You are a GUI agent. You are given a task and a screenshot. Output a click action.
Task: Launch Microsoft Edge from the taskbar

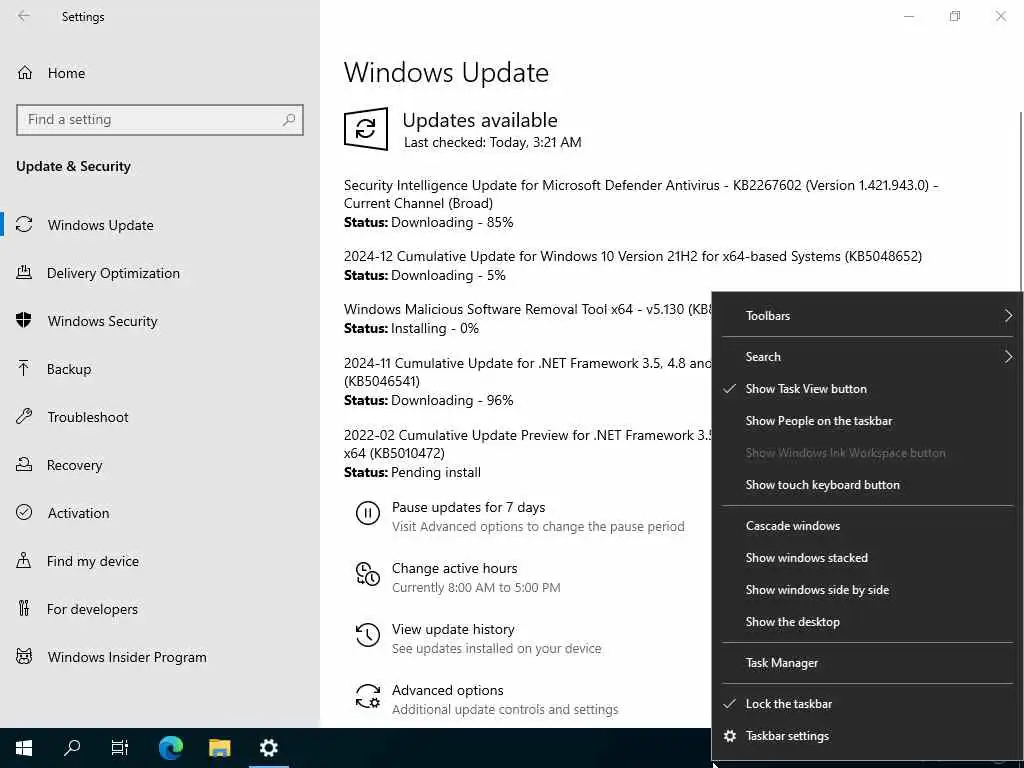click(171, 748)
